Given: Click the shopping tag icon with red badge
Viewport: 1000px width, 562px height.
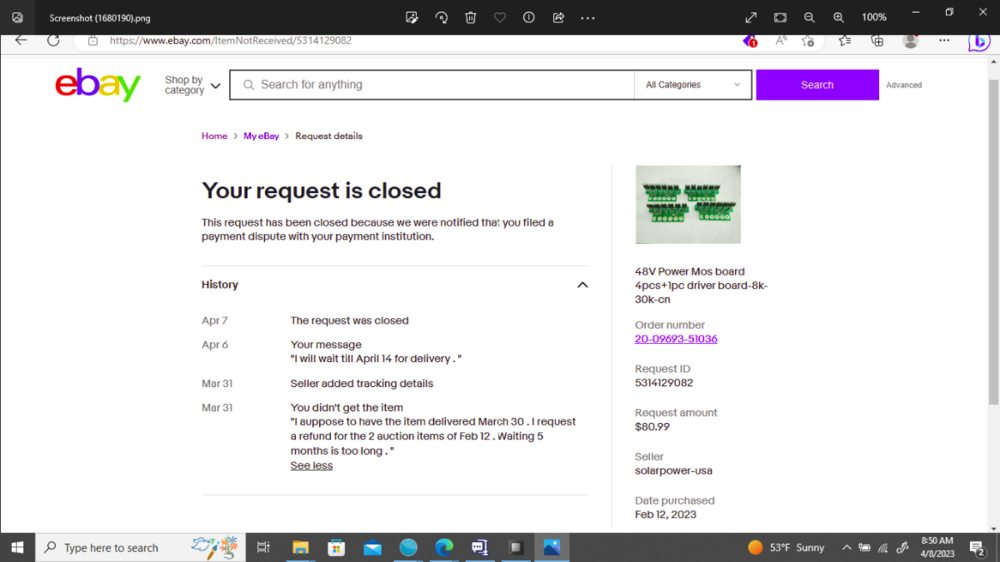Looking at the screenshot, I should tap(750, 41).
